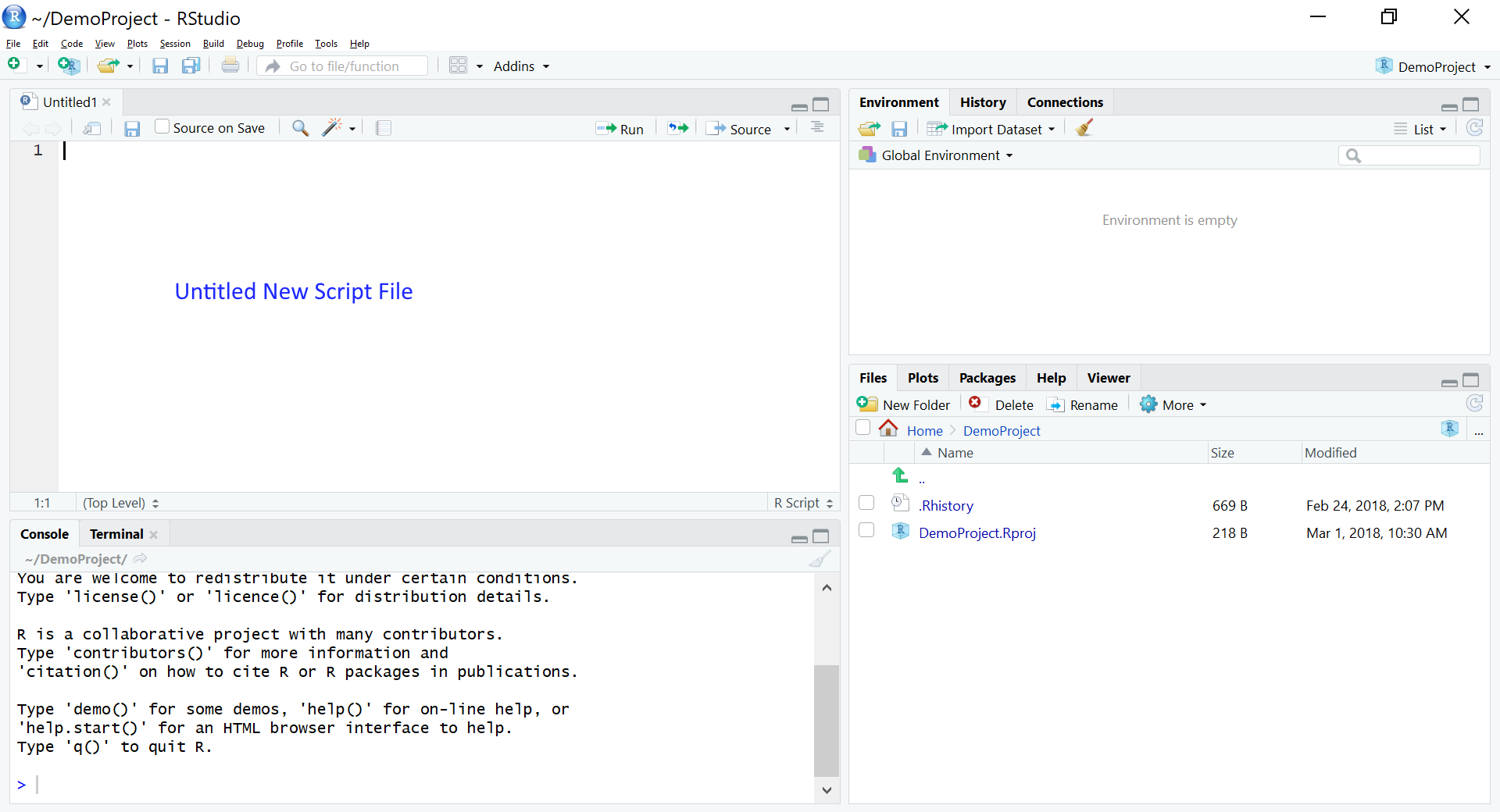
Task: Switch to the History tab
Action: (x=982, y=101)
